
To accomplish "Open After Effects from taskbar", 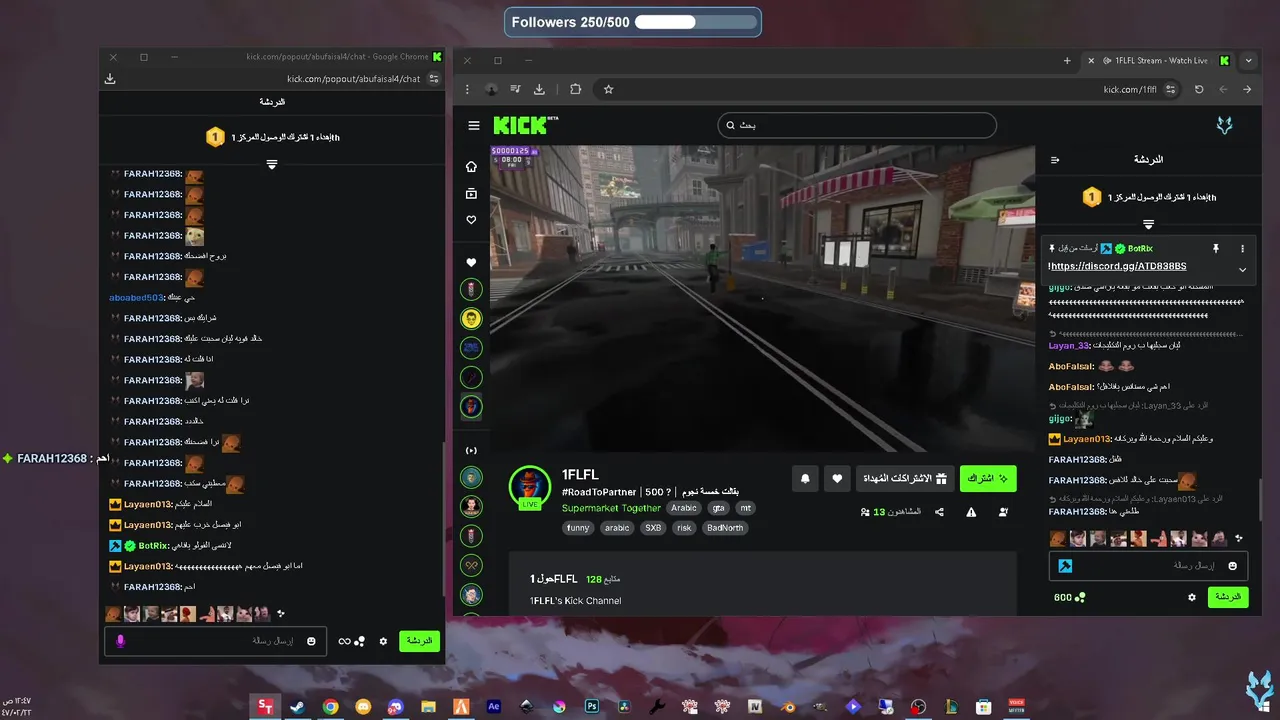I will pos(493,706).
